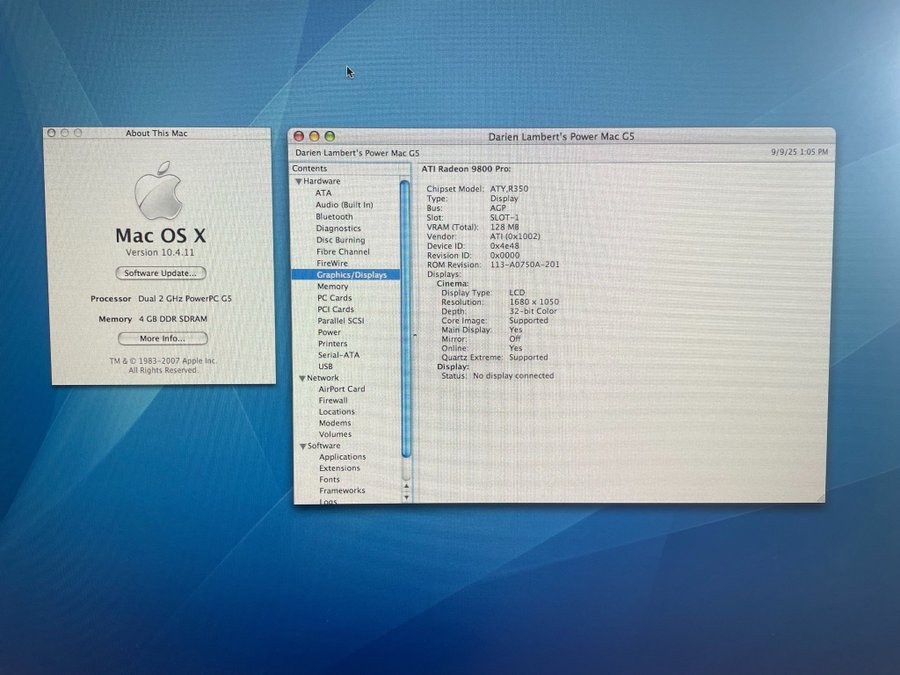Select Applications under Software
Screen dimensions: 900x675
click(x=342, y=457)
